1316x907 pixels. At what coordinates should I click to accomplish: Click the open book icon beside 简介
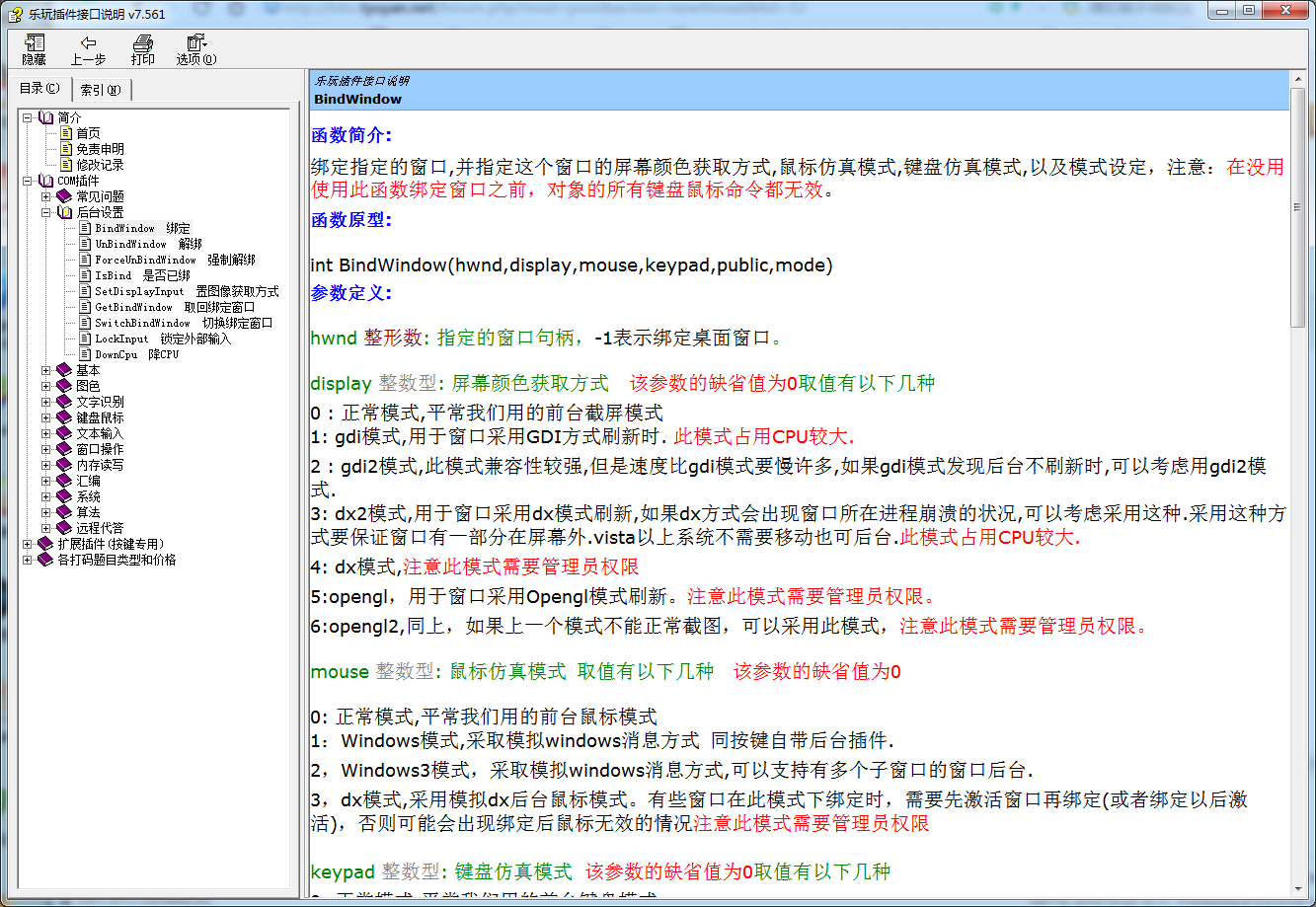click(46, 117)
